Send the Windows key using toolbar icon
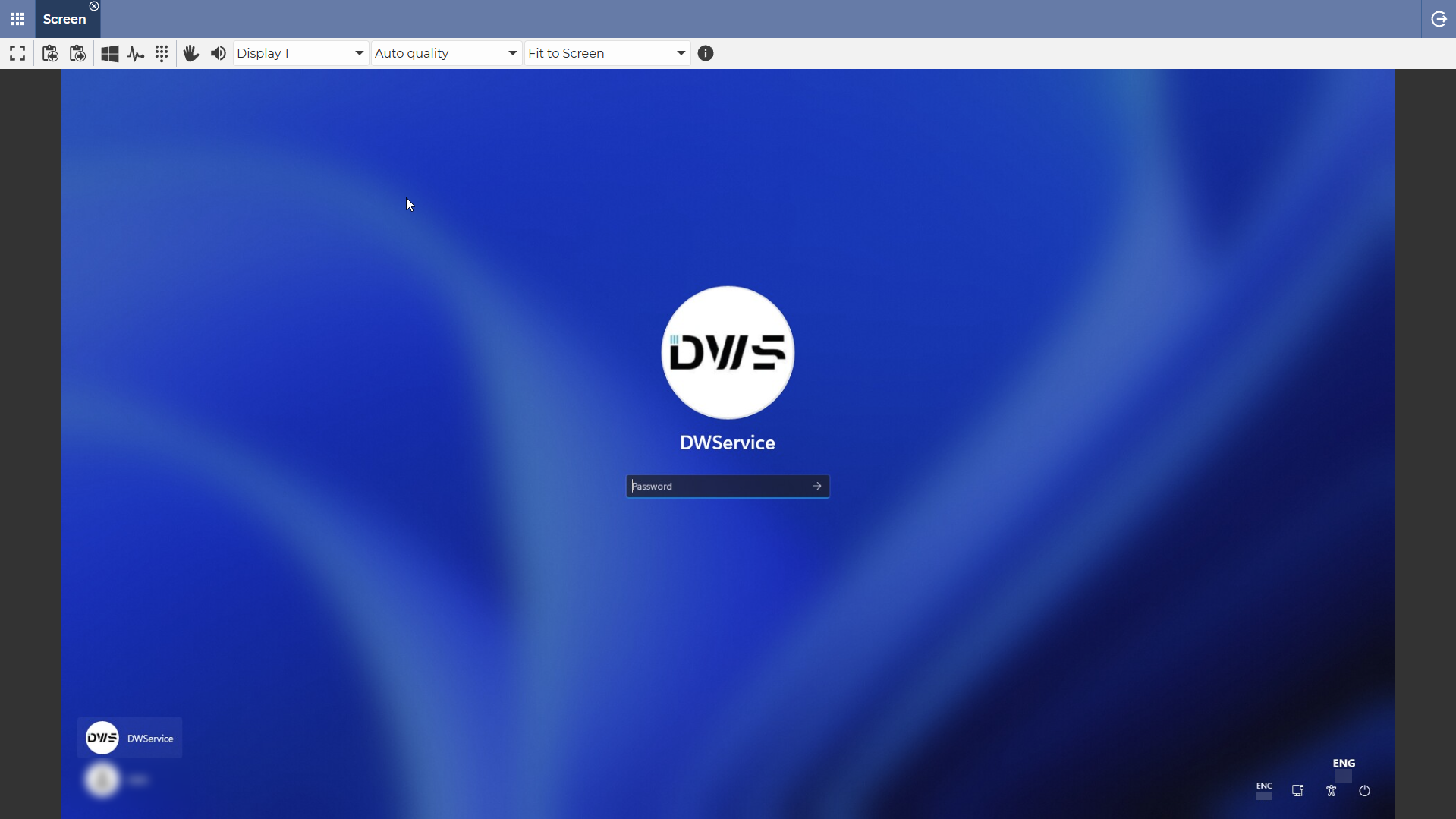1456x819 pixels. pyautogui.click(x=110, y=53)
